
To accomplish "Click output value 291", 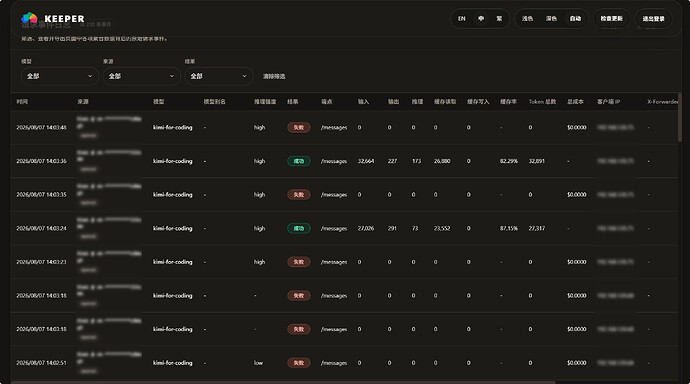I will tap(392, 228).
